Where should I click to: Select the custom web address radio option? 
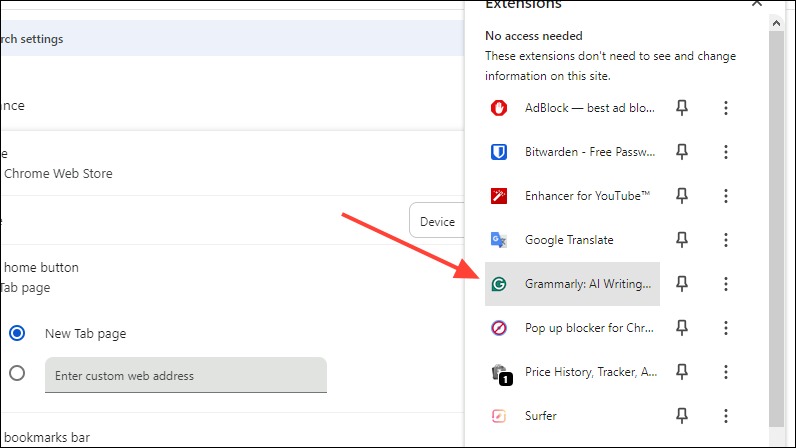17,373
